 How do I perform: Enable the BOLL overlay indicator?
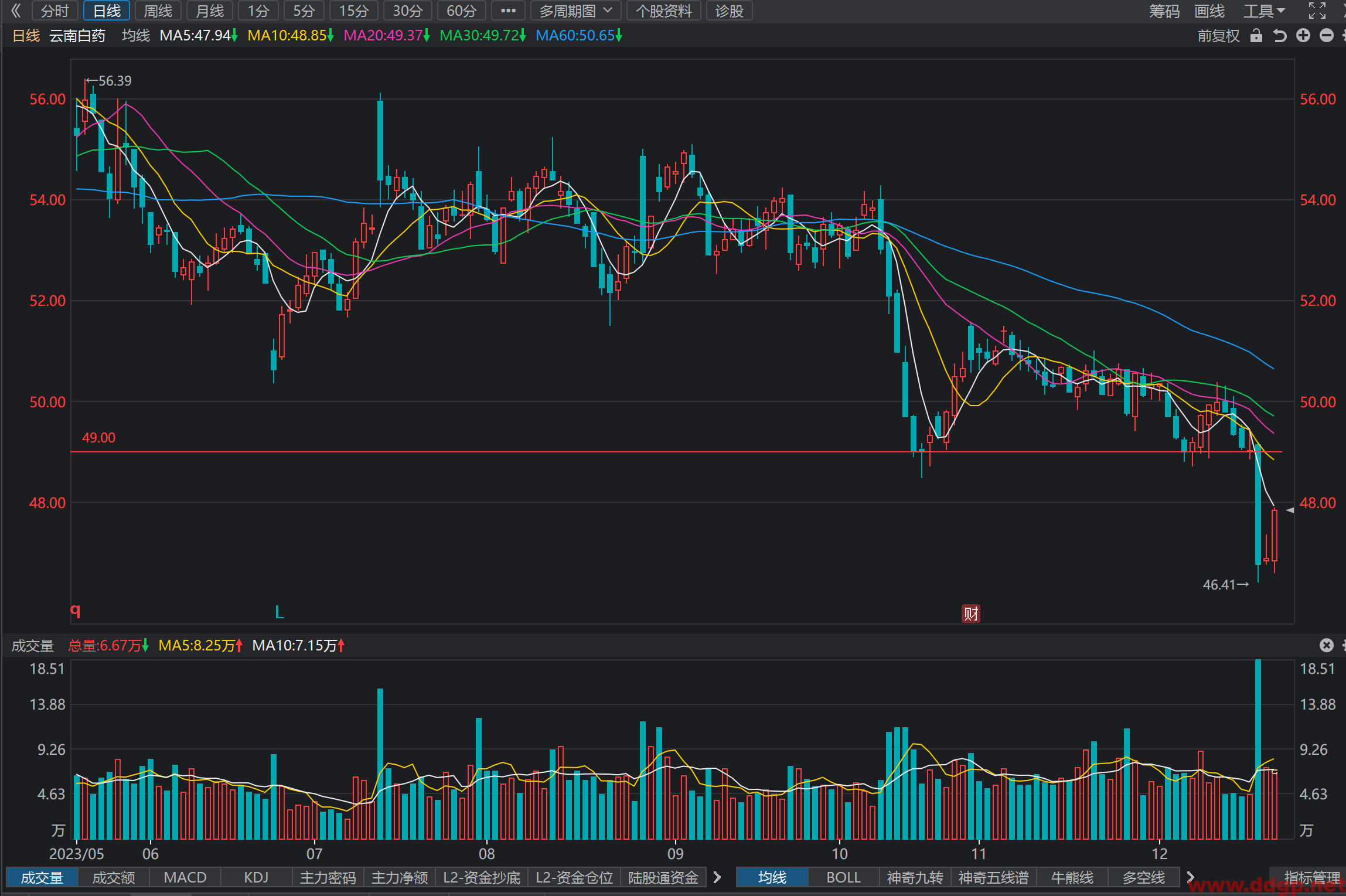(843, 877)
